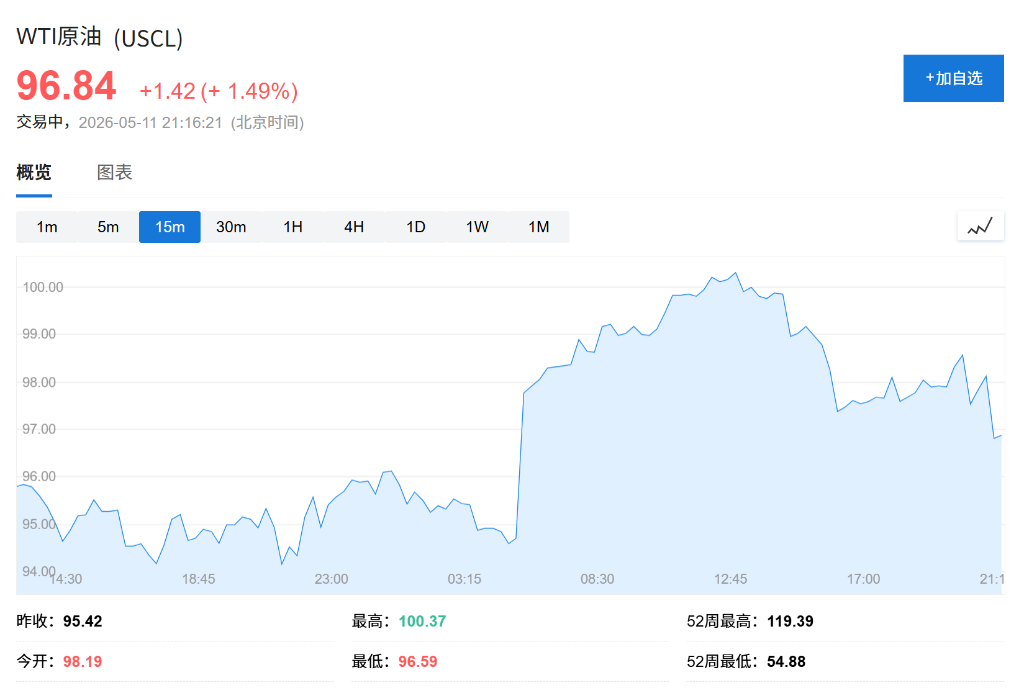This screenshot has height=699, width=1024.
Task: Select the 1H interval
Action: (293, 227)
